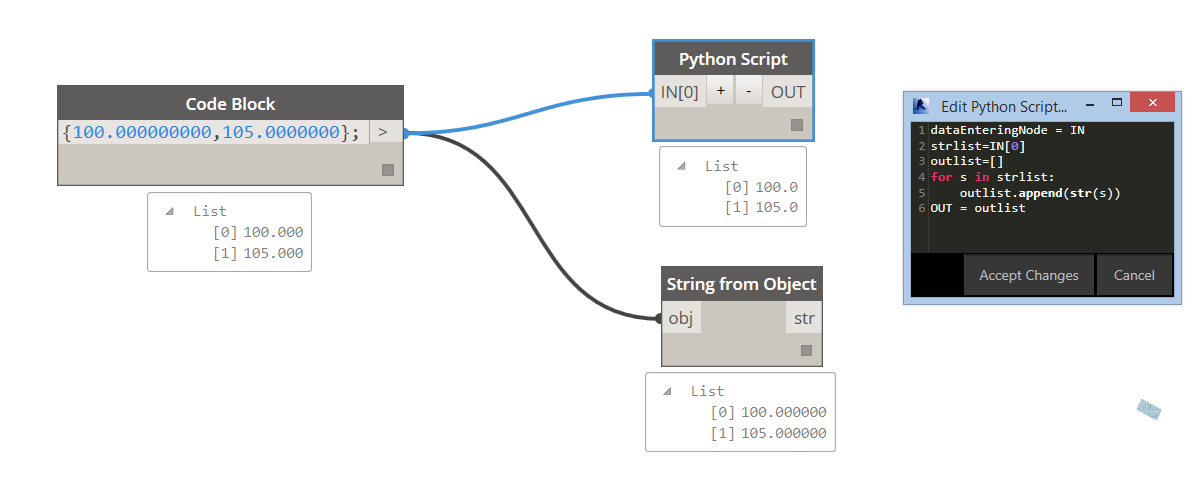This screenshot has height=478, width=1201.
Task: Select value [0] 100.0 in Python preview
Action: tap(761, 187)
